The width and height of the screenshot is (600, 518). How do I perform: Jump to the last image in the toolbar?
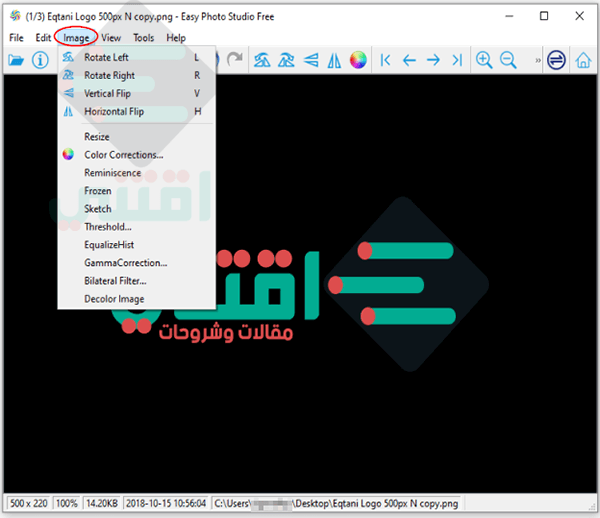(x=457, y=60)
